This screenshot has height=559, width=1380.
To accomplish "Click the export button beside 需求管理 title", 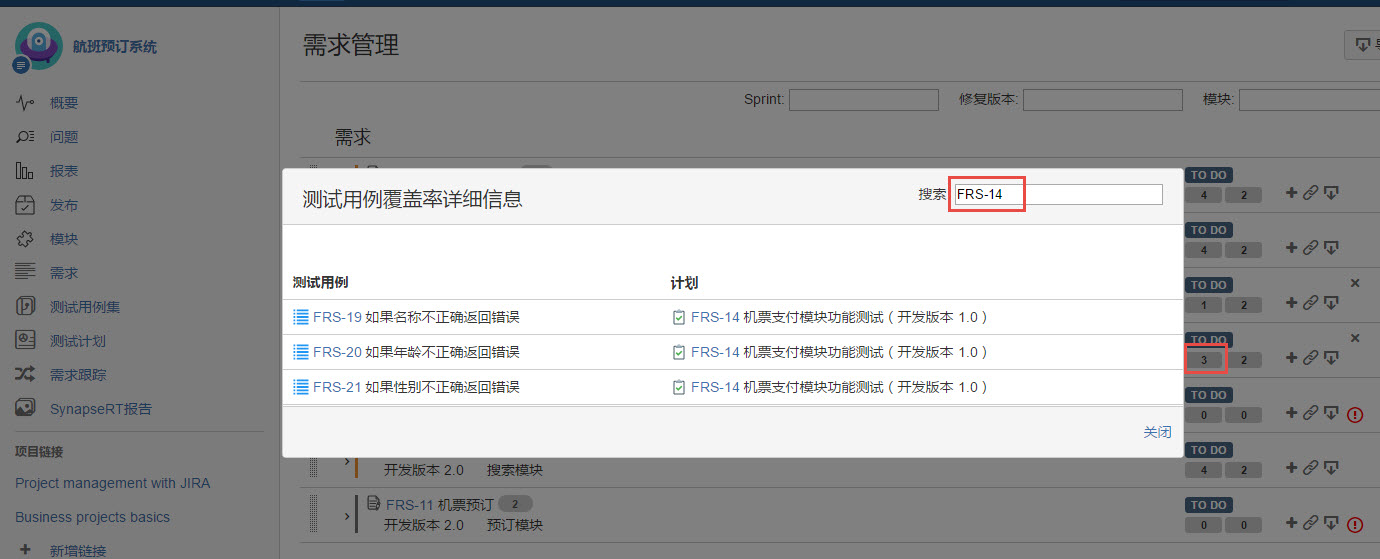I will click(x=1362, y=45).
